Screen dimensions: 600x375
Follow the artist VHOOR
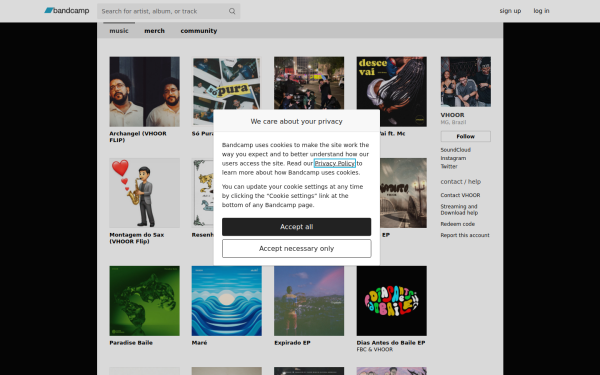pos(465,136)
